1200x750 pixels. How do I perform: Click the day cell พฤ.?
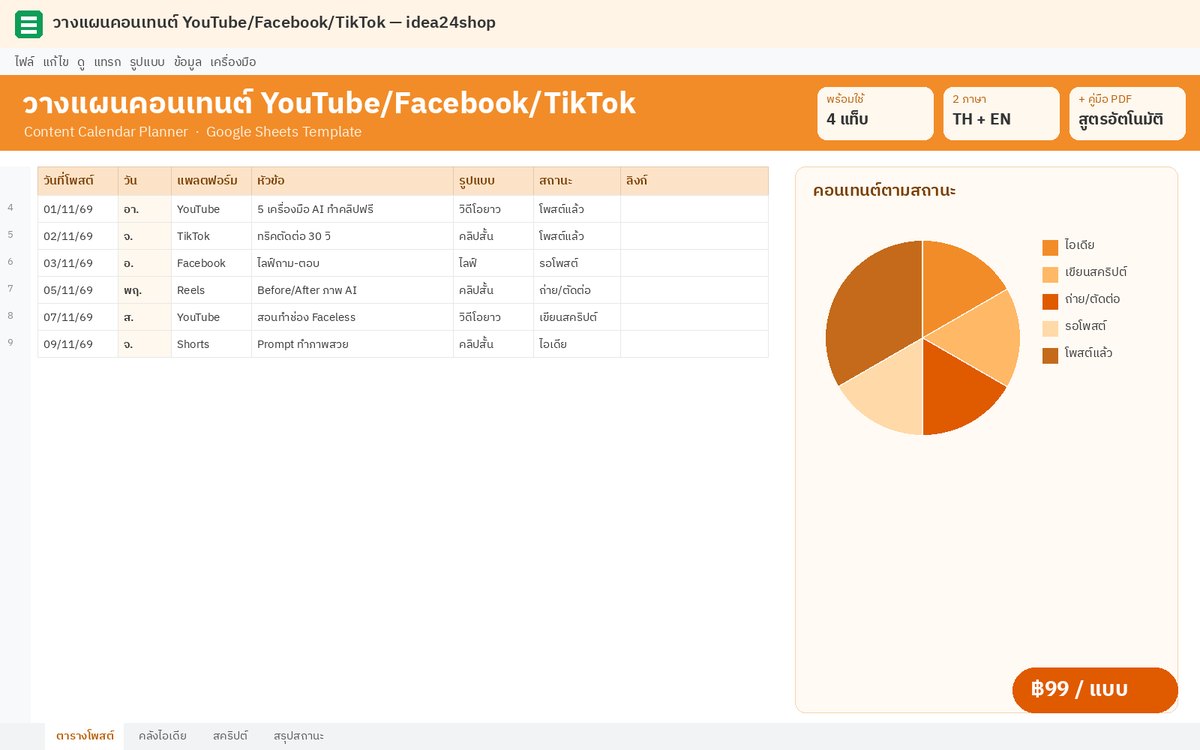(145, 290)
